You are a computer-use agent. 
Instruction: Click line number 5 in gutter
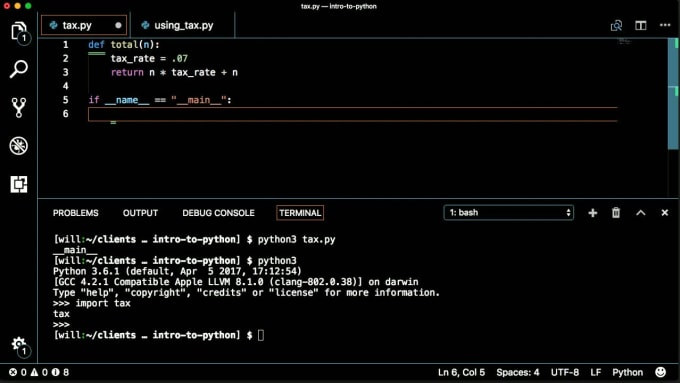pos(65,100)
